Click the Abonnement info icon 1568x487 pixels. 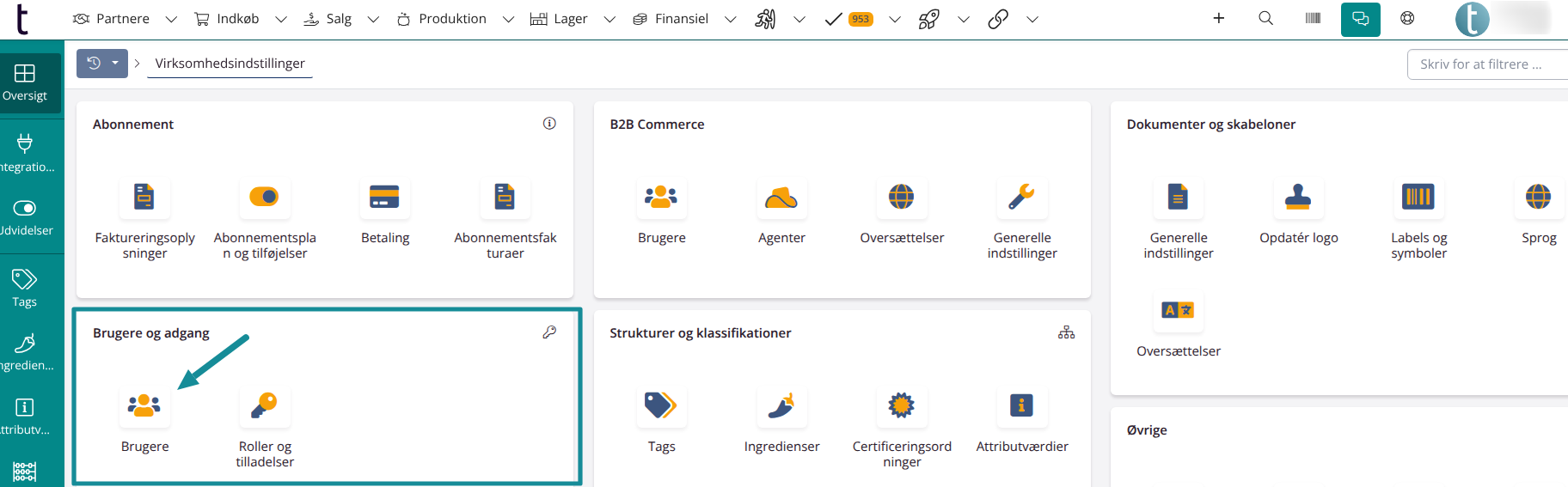tap(549, 124)
